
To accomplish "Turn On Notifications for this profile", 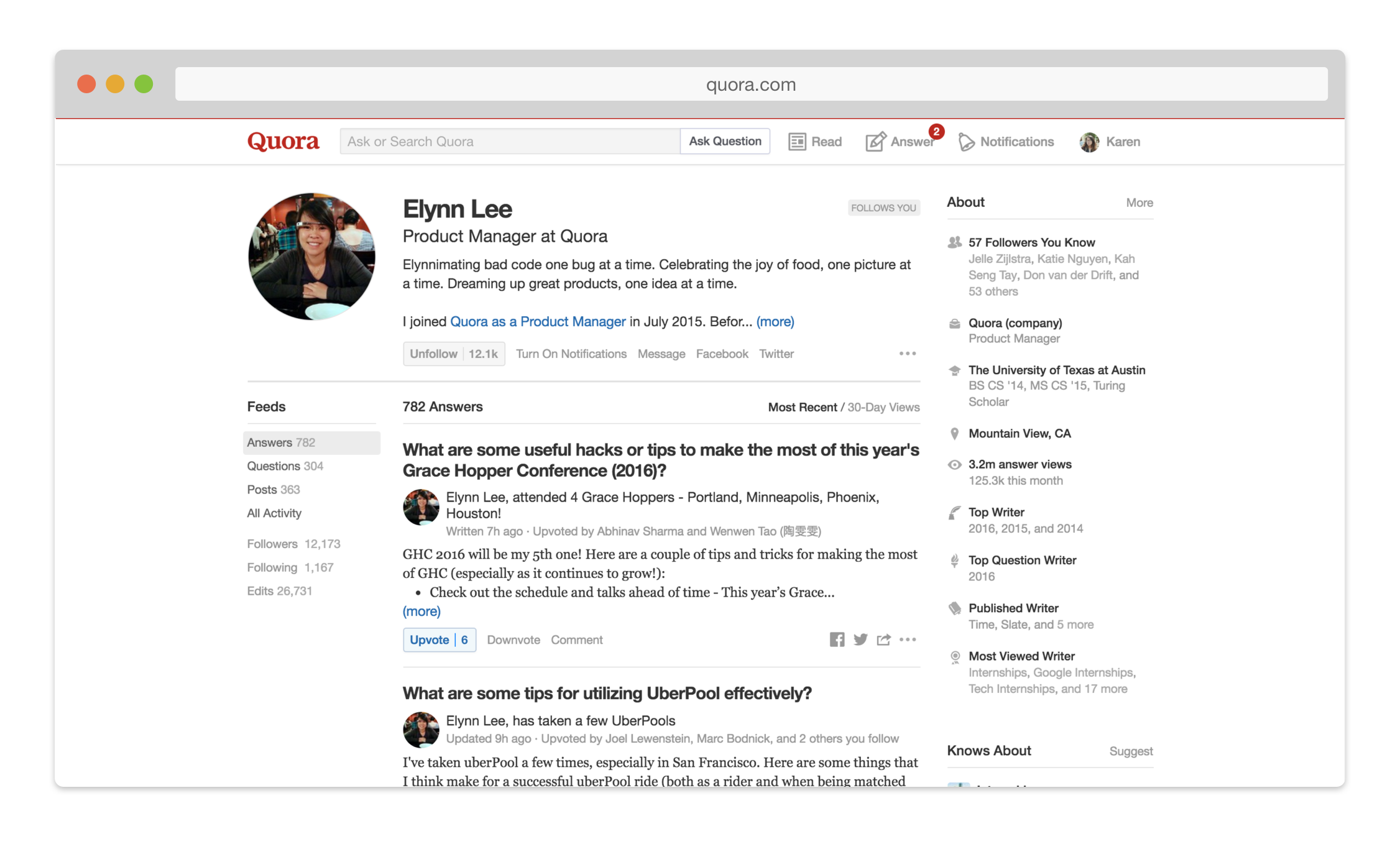I will tap(571, 354).
